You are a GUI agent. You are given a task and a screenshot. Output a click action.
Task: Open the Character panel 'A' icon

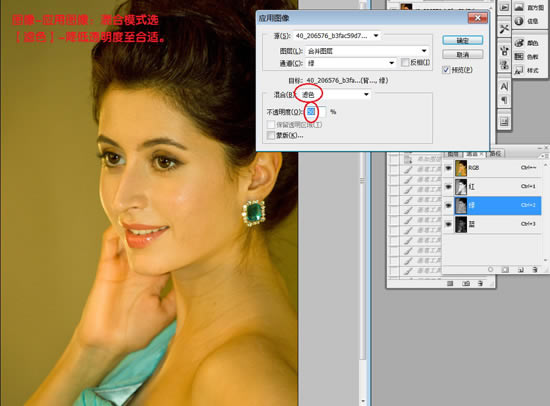504,86
